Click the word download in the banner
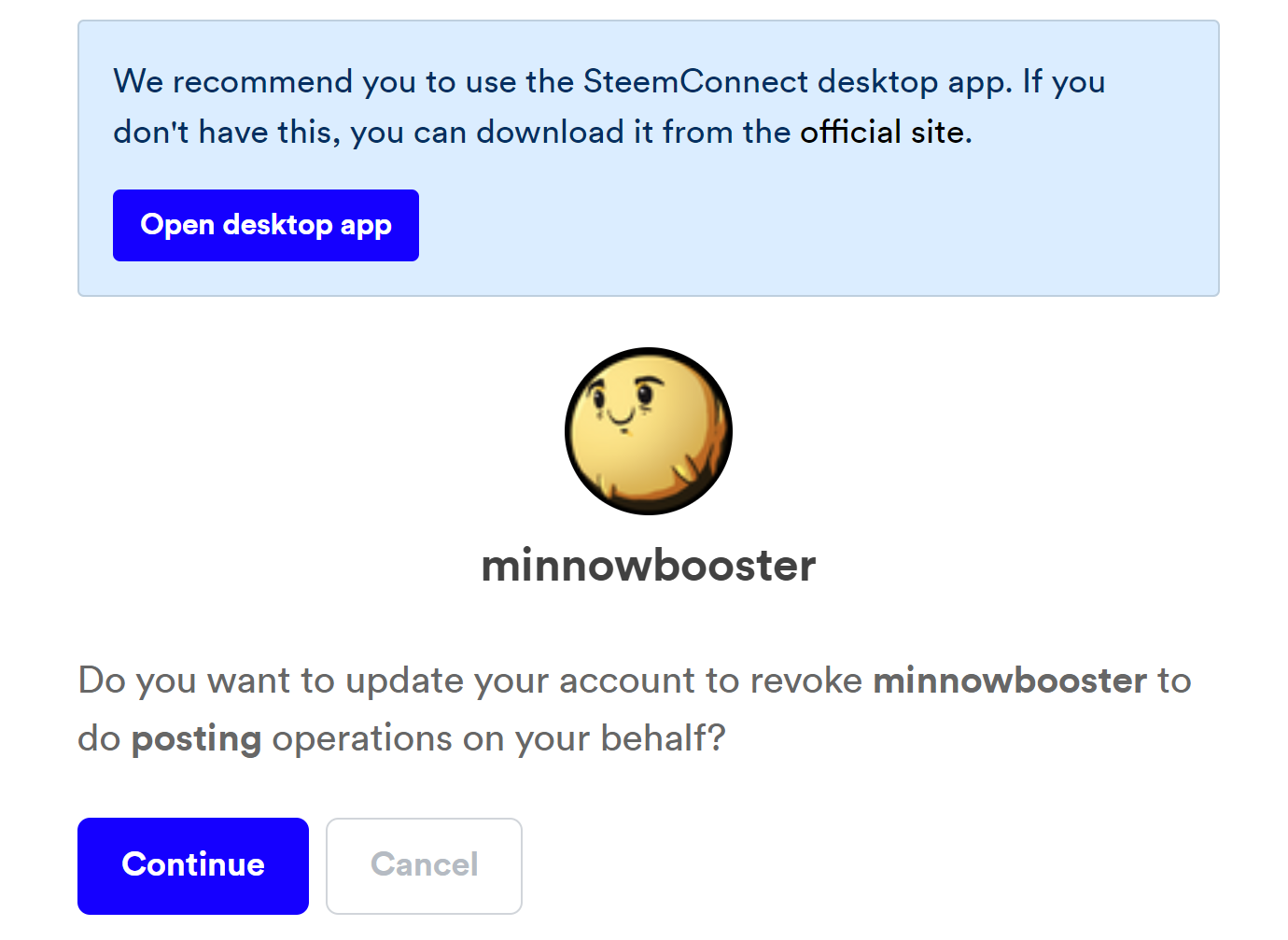Screen dimensions: 1288x940 [550, 133]
